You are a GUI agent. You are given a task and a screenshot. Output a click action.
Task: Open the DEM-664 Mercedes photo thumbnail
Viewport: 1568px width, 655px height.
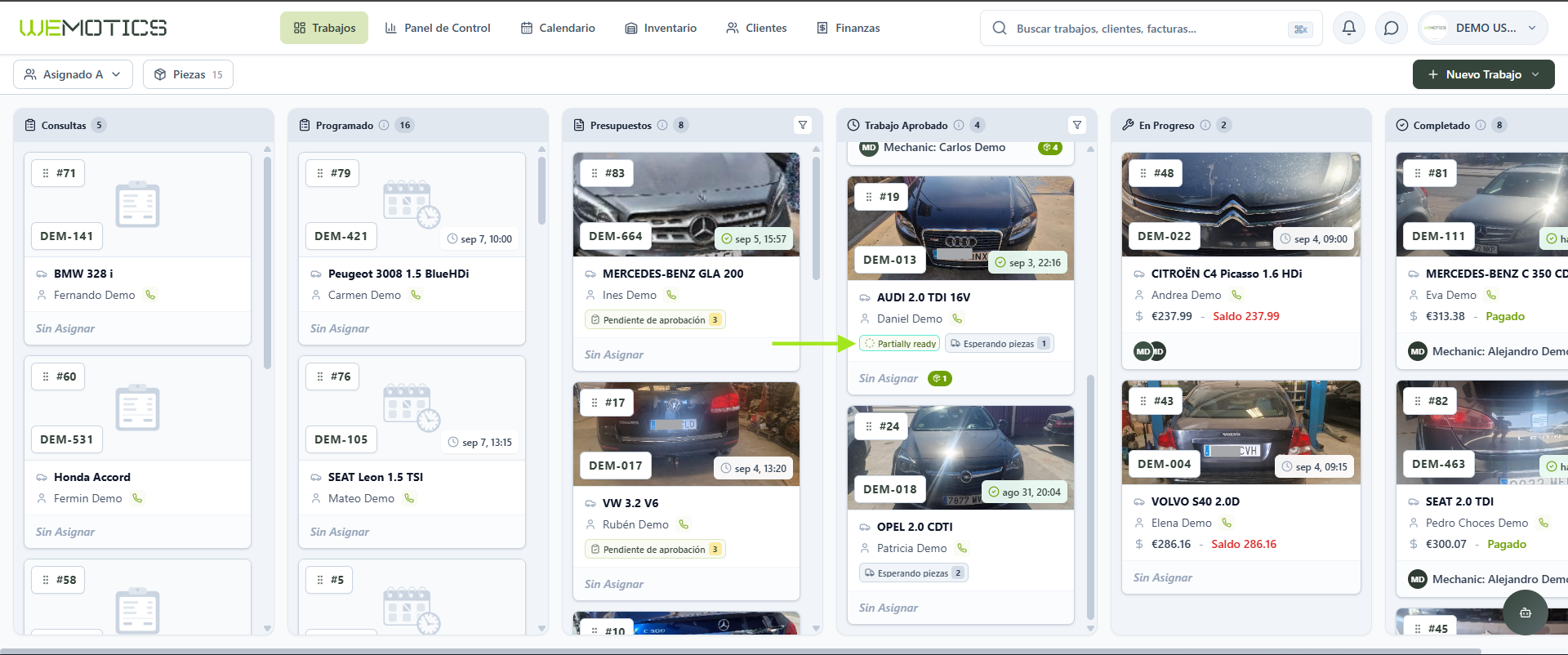(x=686, y=204)
